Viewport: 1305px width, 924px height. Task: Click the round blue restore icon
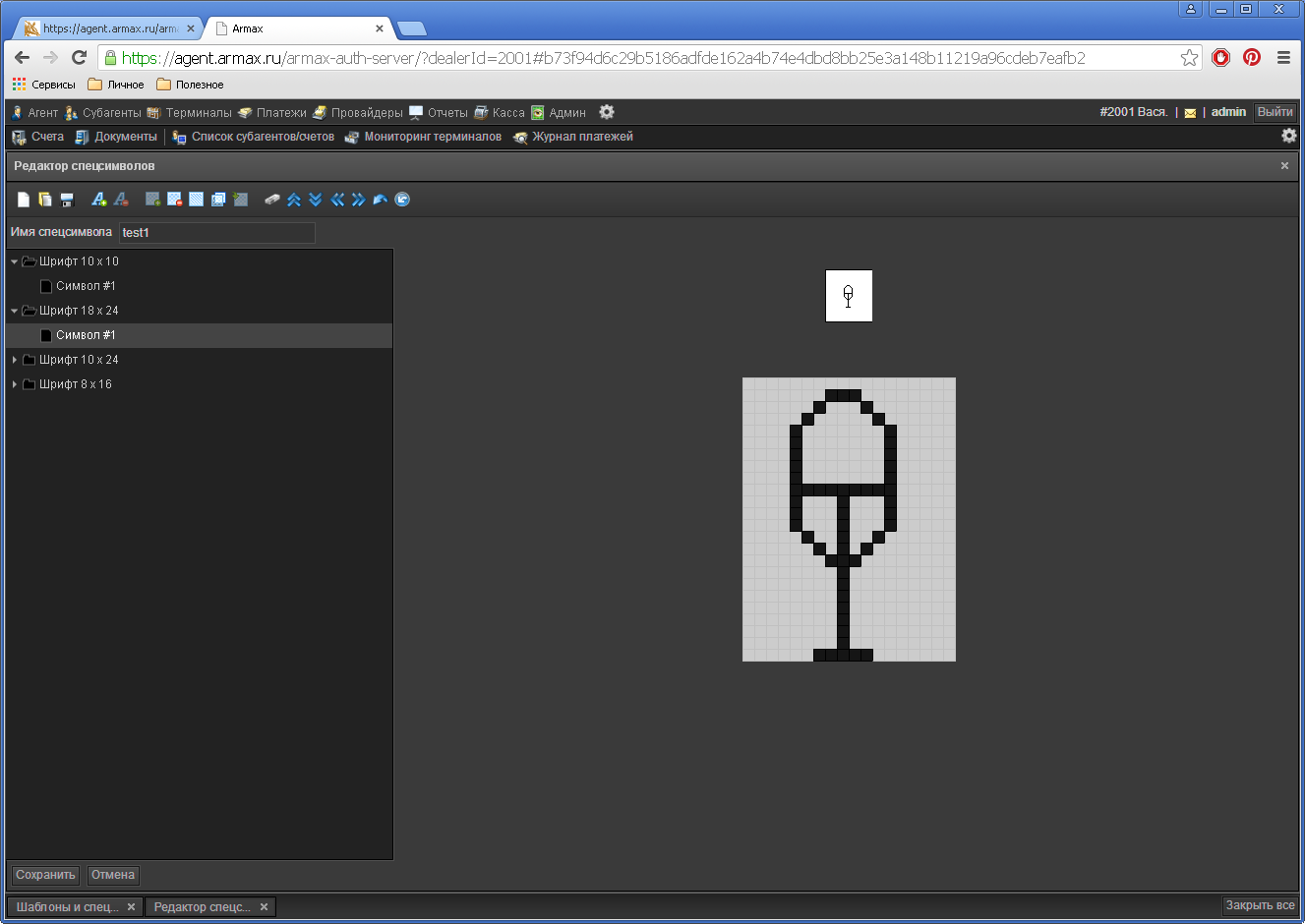pyautogui.click(x=402, y=200)
